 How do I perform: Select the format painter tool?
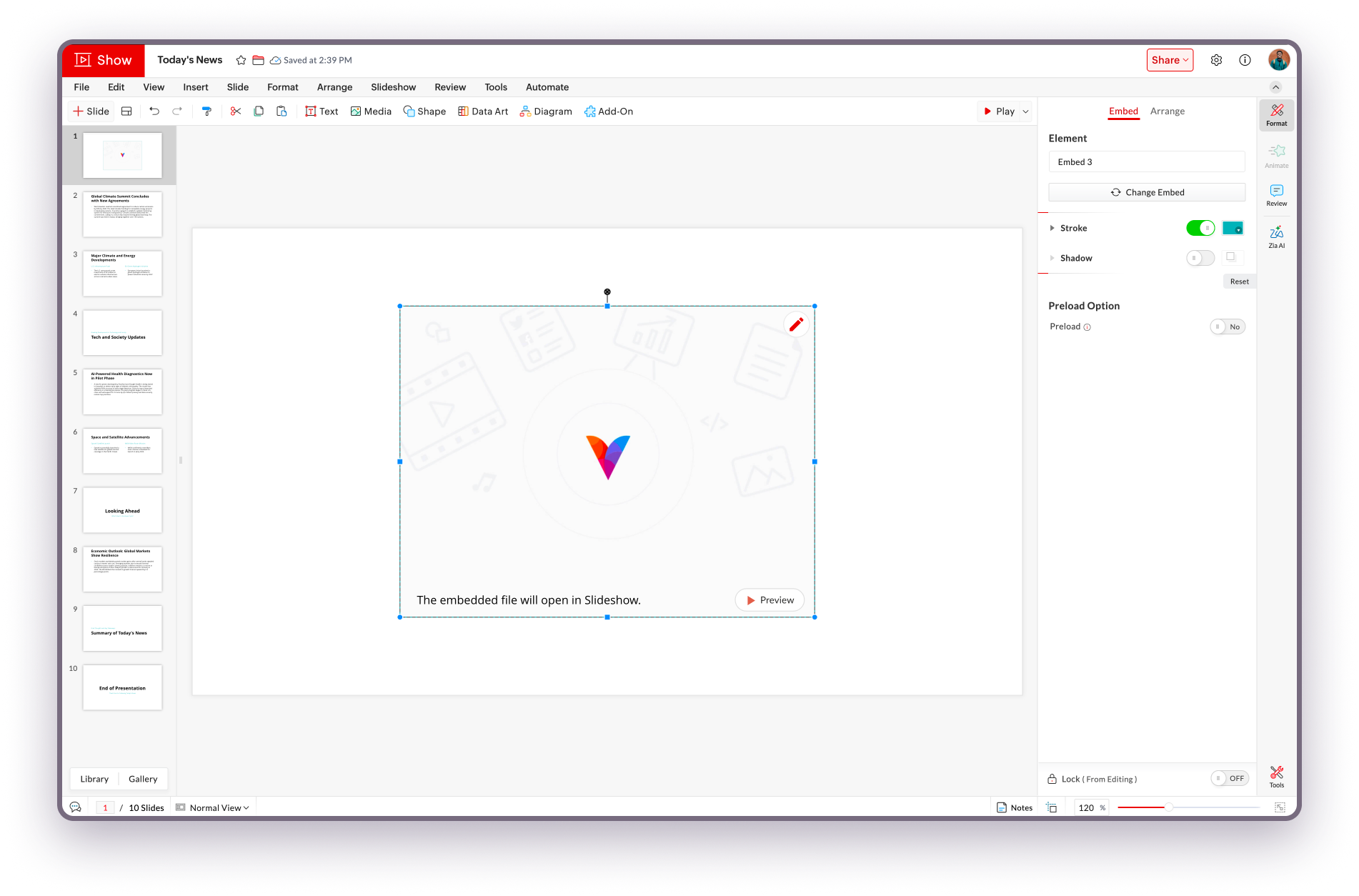pos(206,111)
